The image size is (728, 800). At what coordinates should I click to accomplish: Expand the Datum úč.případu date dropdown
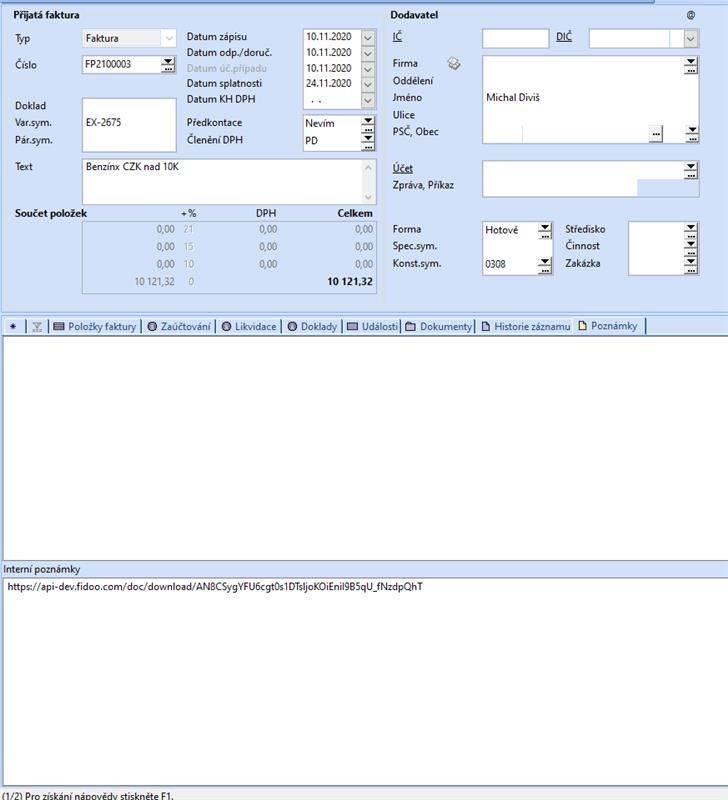368,68
